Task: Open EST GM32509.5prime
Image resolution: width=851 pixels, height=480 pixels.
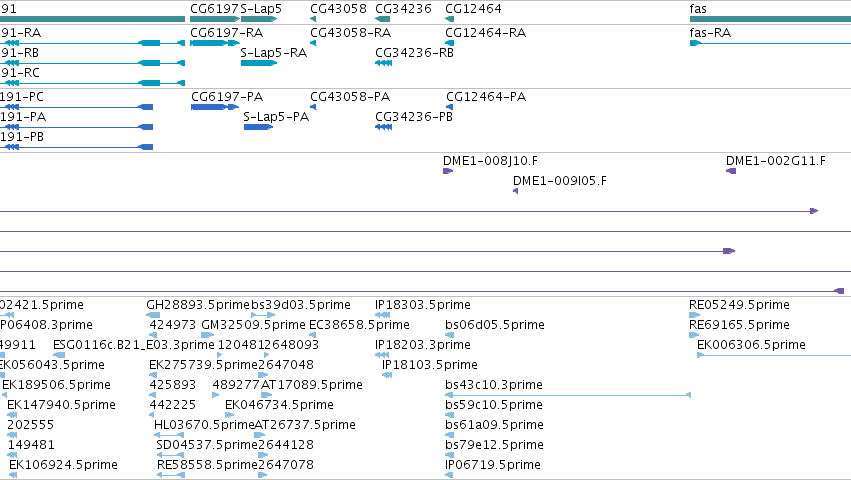Action: (253, 325)
